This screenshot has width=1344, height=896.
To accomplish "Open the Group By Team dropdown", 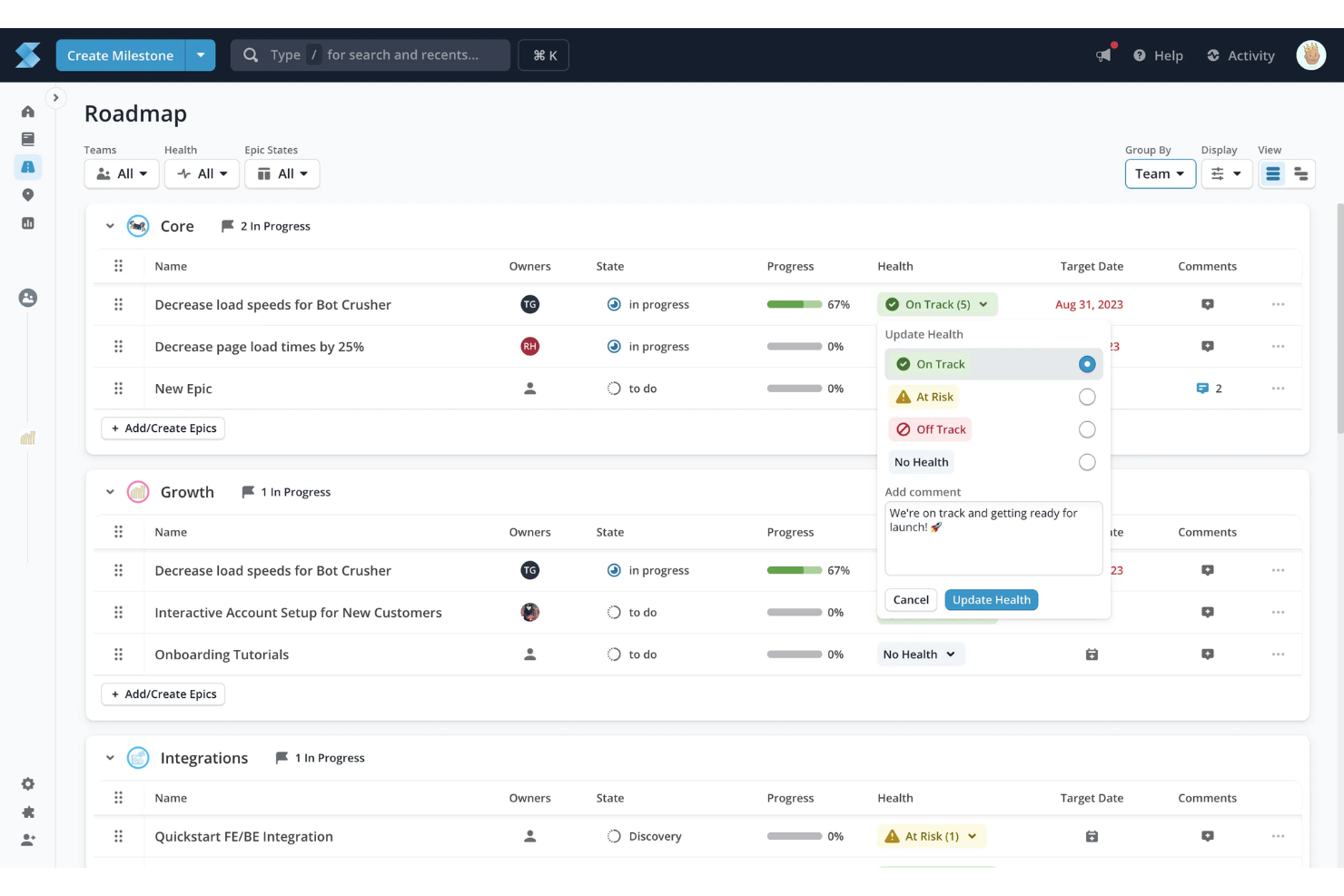I will [x=1160, y=173].
